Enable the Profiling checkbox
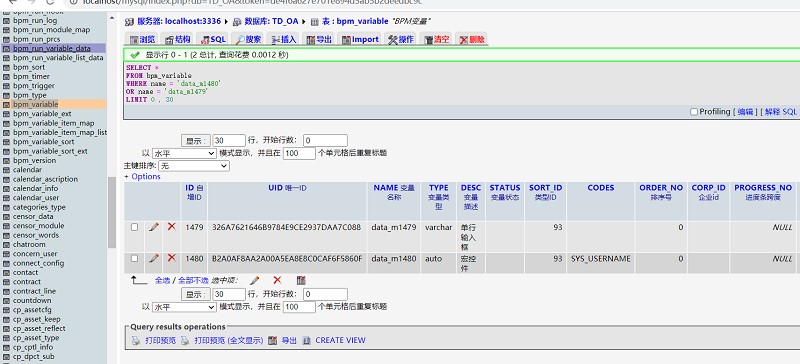Screen dimensions: 800x364 click(x=694, y=111)
